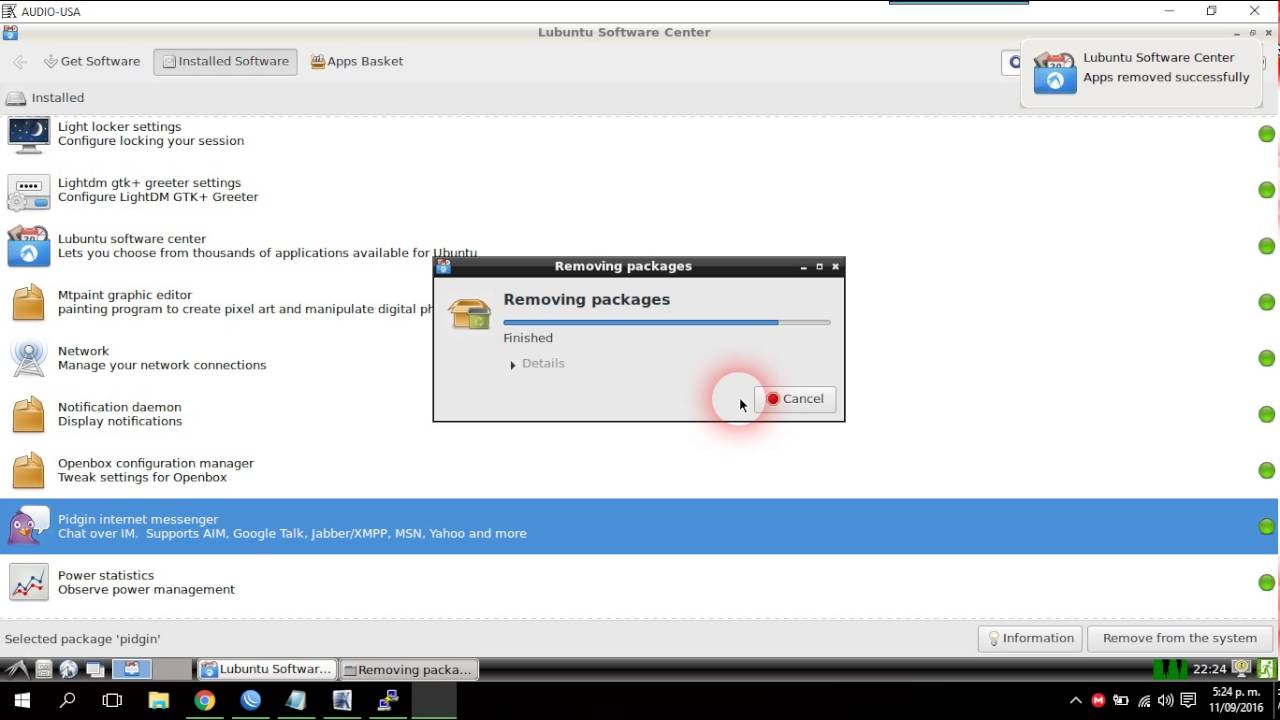
Task: Click green status dot for Pidgin internet messenger
Action: [1266, 526]
